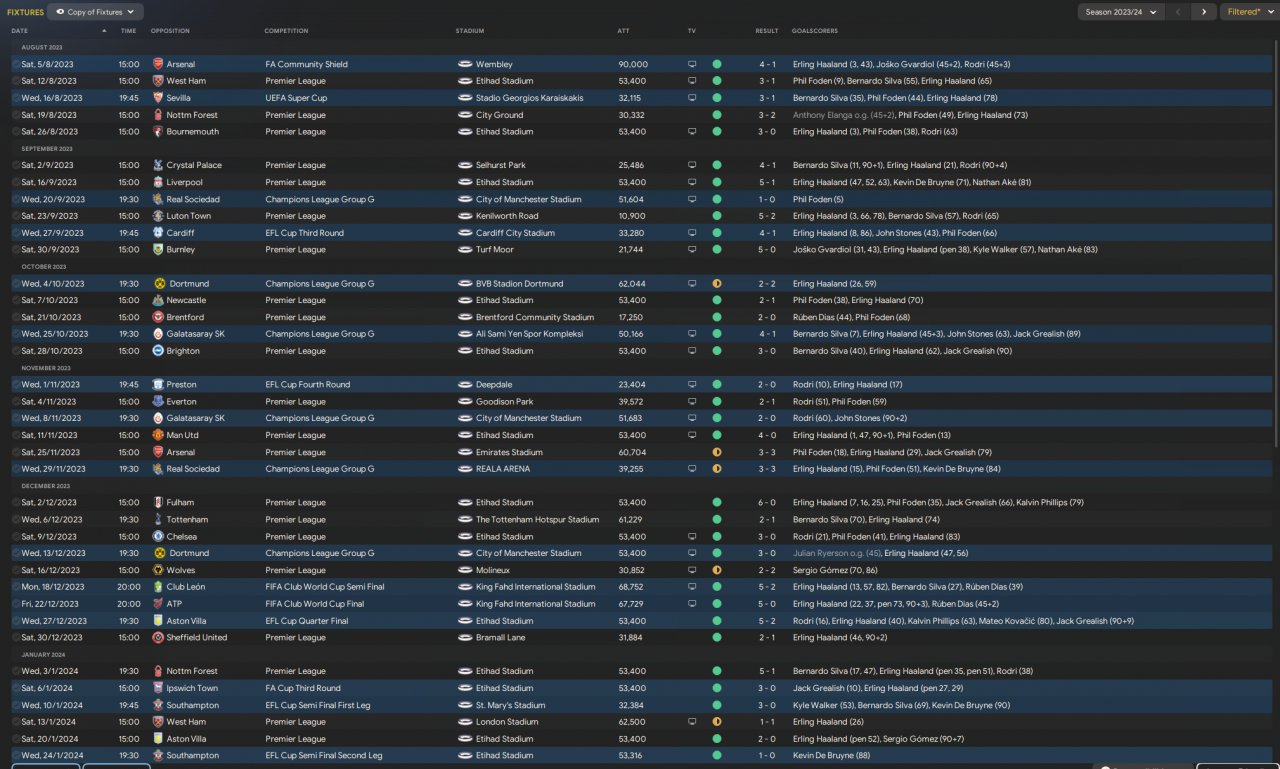Sort by the Result column header
Screen dimensions: 1280x769
pyautogui.click(x=767, y=31)
